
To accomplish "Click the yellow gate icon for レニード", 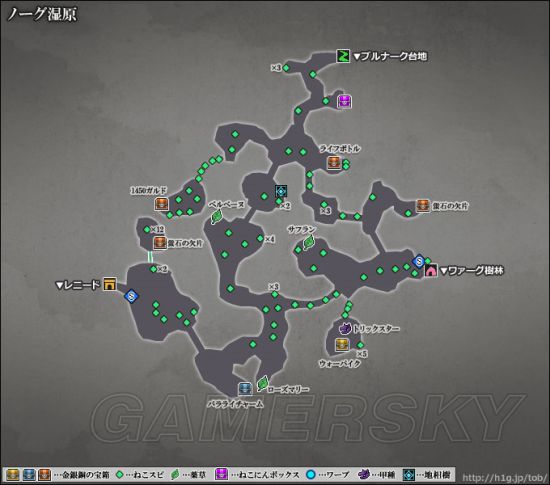I will point(109,284).
